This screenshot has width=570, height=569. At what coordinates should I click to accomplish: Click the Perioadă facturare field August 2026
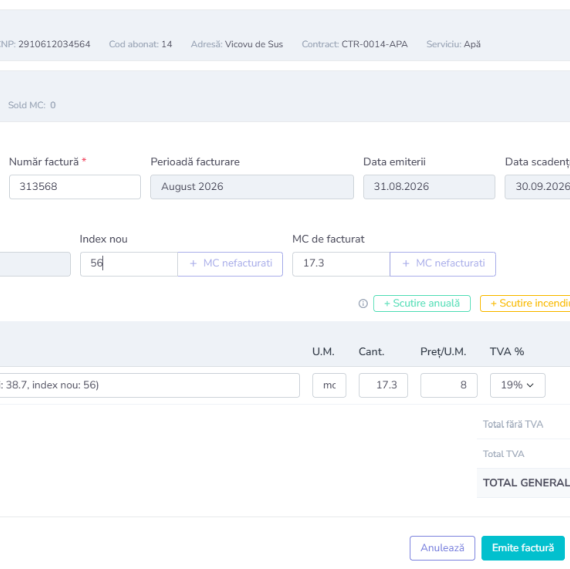(x=252, y=187)
